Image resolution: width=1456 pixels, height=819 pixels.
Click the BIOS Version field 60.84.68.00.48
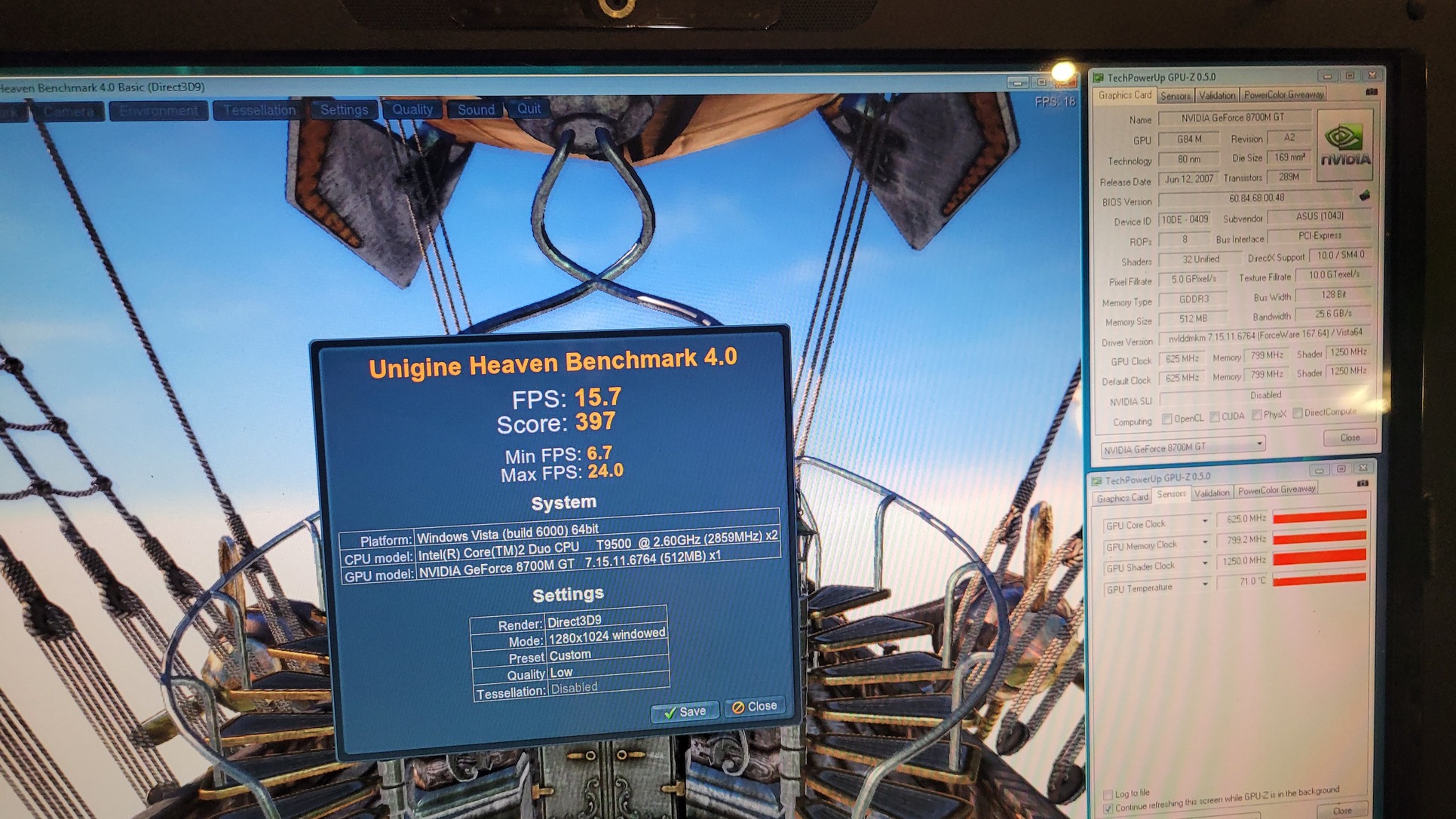(x=1256, y=198)
